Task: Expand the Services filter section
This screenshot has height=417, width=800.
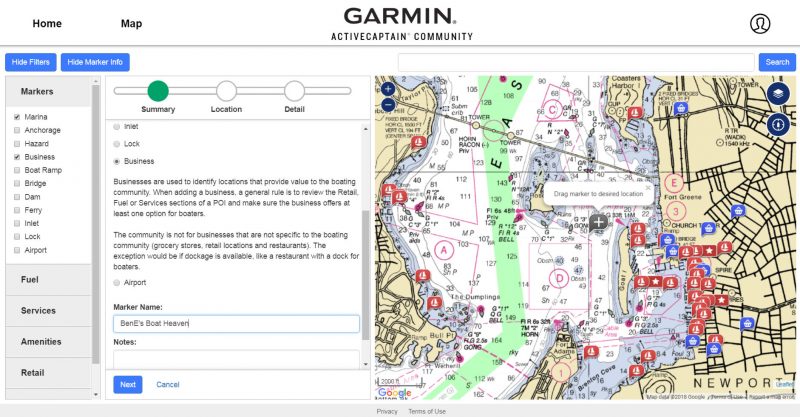Action: pyautogui.click(x=48, y=310)
